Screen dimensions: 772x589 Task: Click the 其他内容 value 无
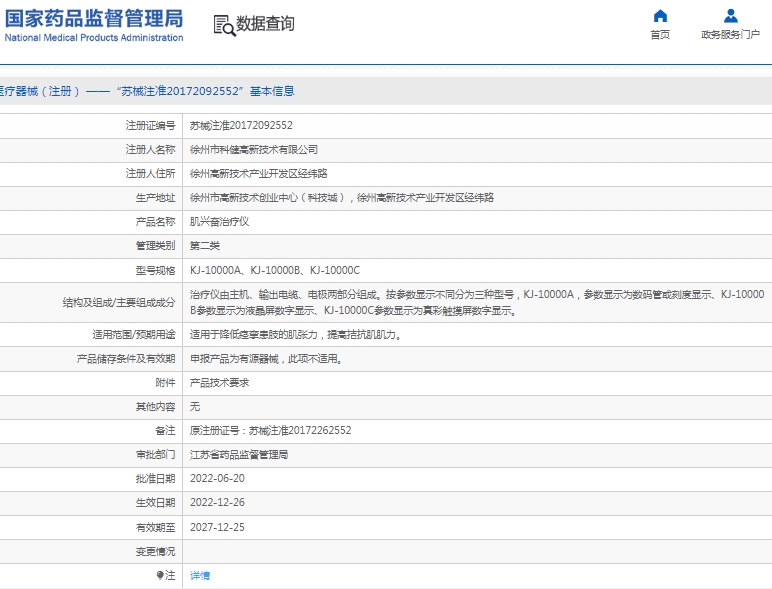pyautogui.click(x=195, y=406)
